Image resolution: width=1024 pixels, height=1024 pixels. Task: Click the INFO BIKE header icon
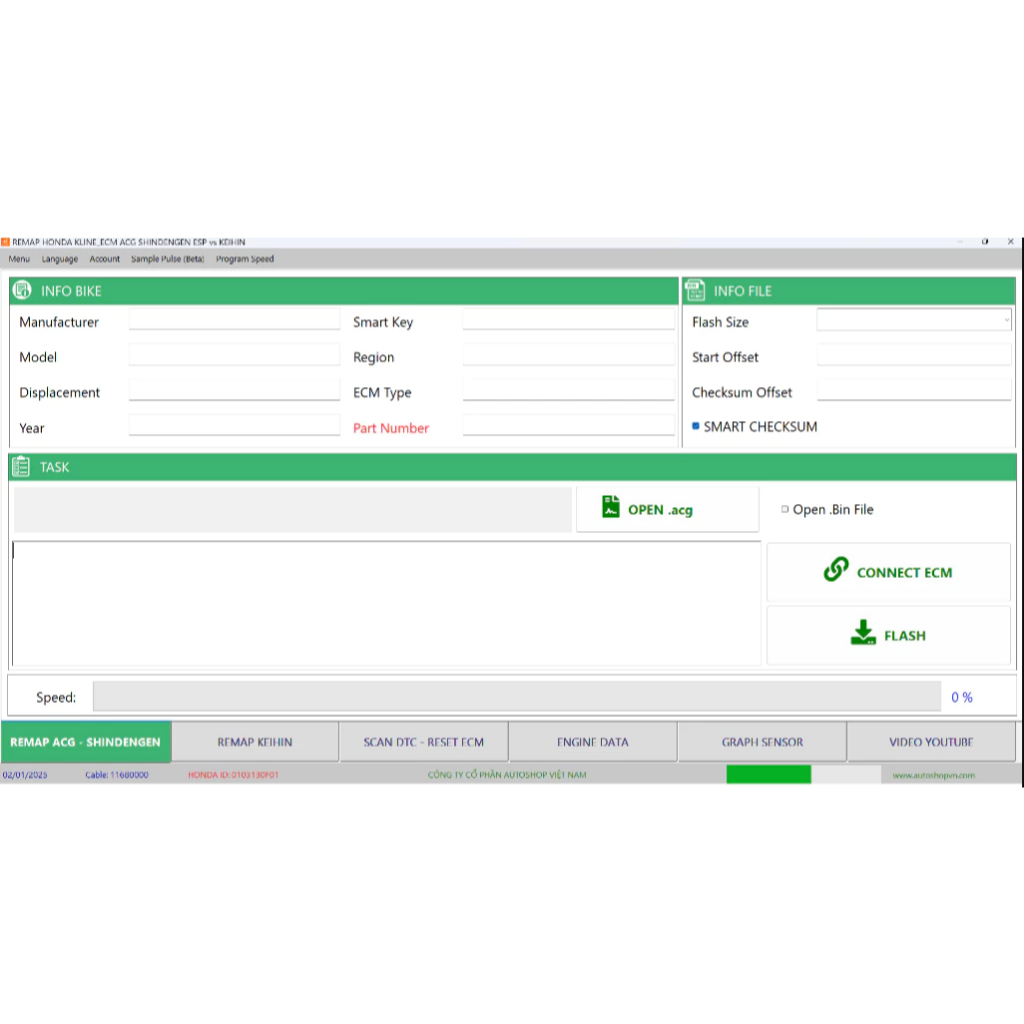coord(22,291)
